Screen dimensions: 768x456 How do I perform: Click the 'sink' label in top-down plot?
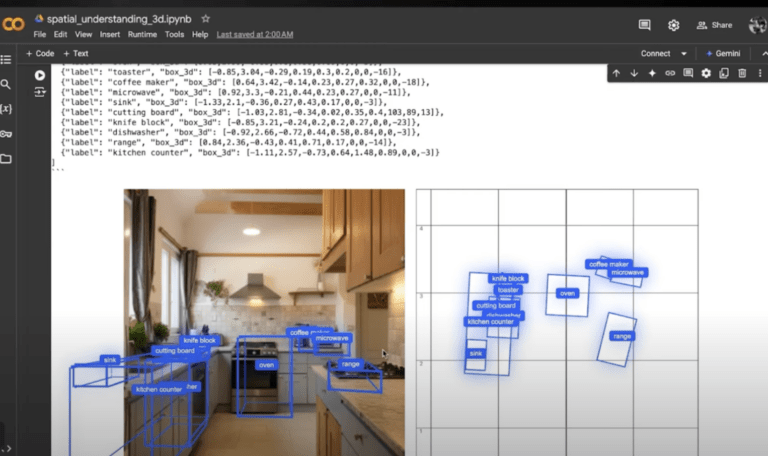(476, 353)
